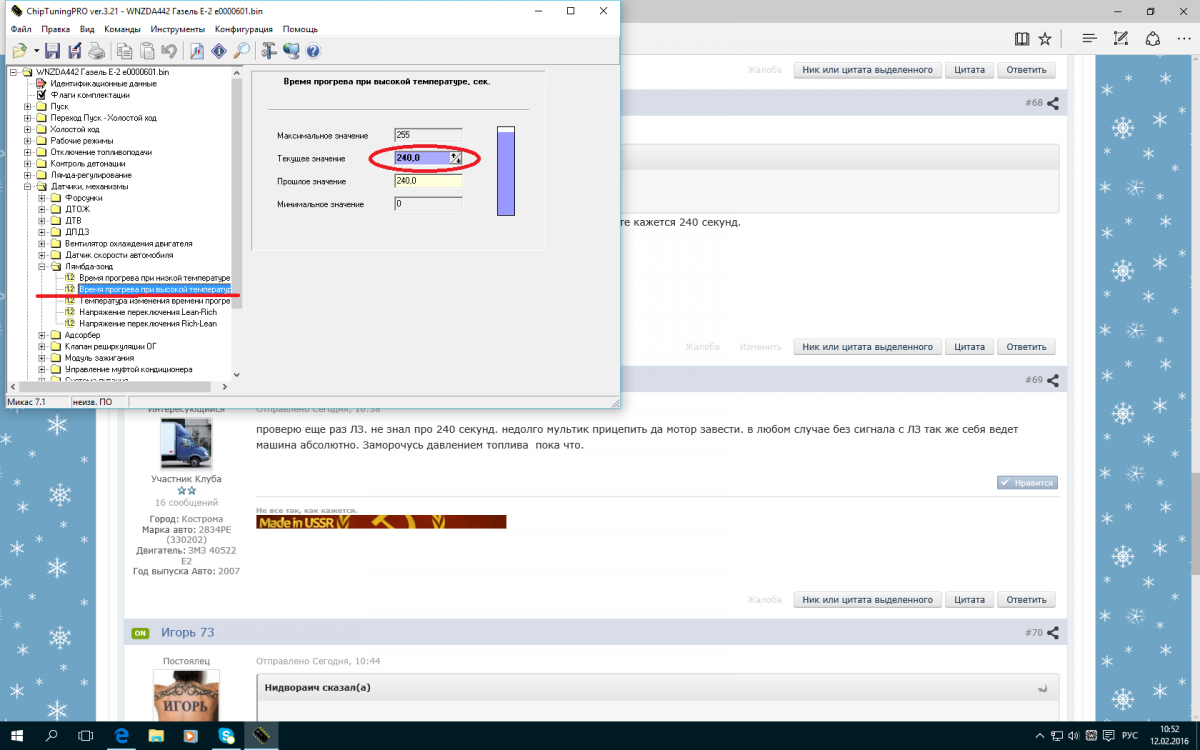1200x750 pixels.
Task: Click the magnifier search toolbar icon
Action: 241,51
